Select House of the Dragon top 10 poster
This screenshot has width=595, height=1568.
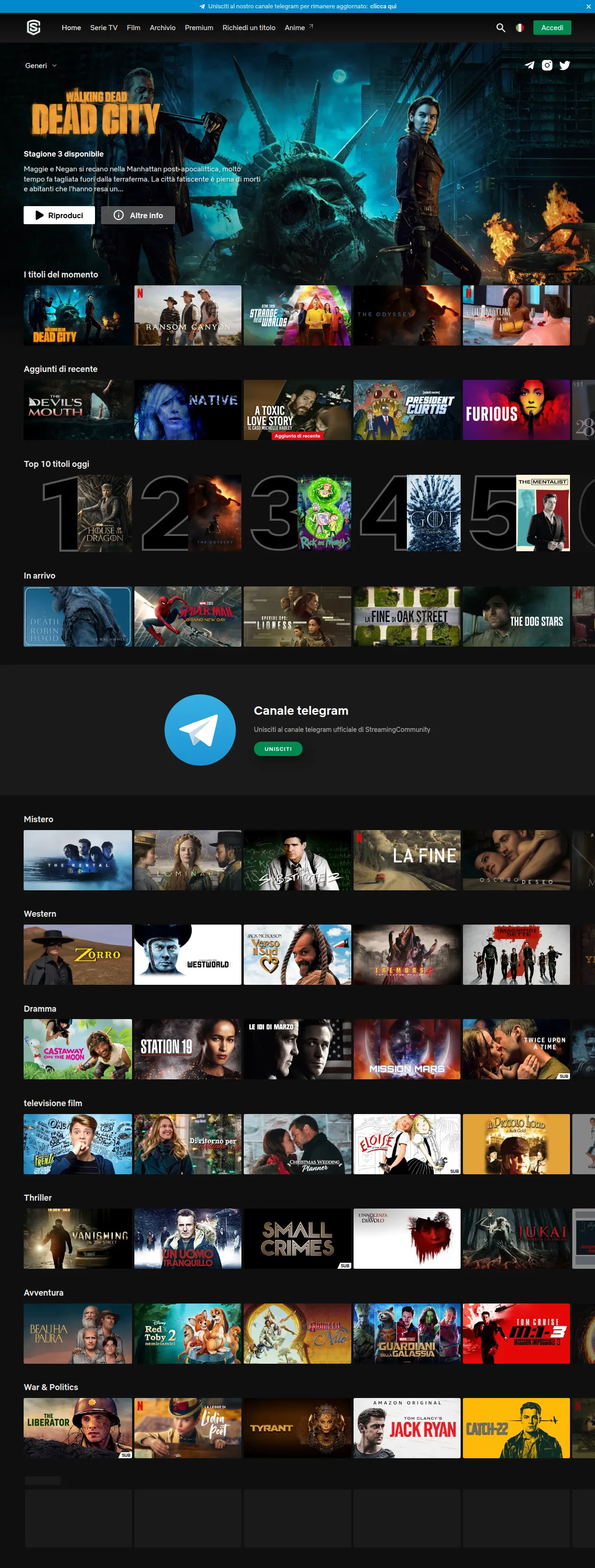[105, 513]
